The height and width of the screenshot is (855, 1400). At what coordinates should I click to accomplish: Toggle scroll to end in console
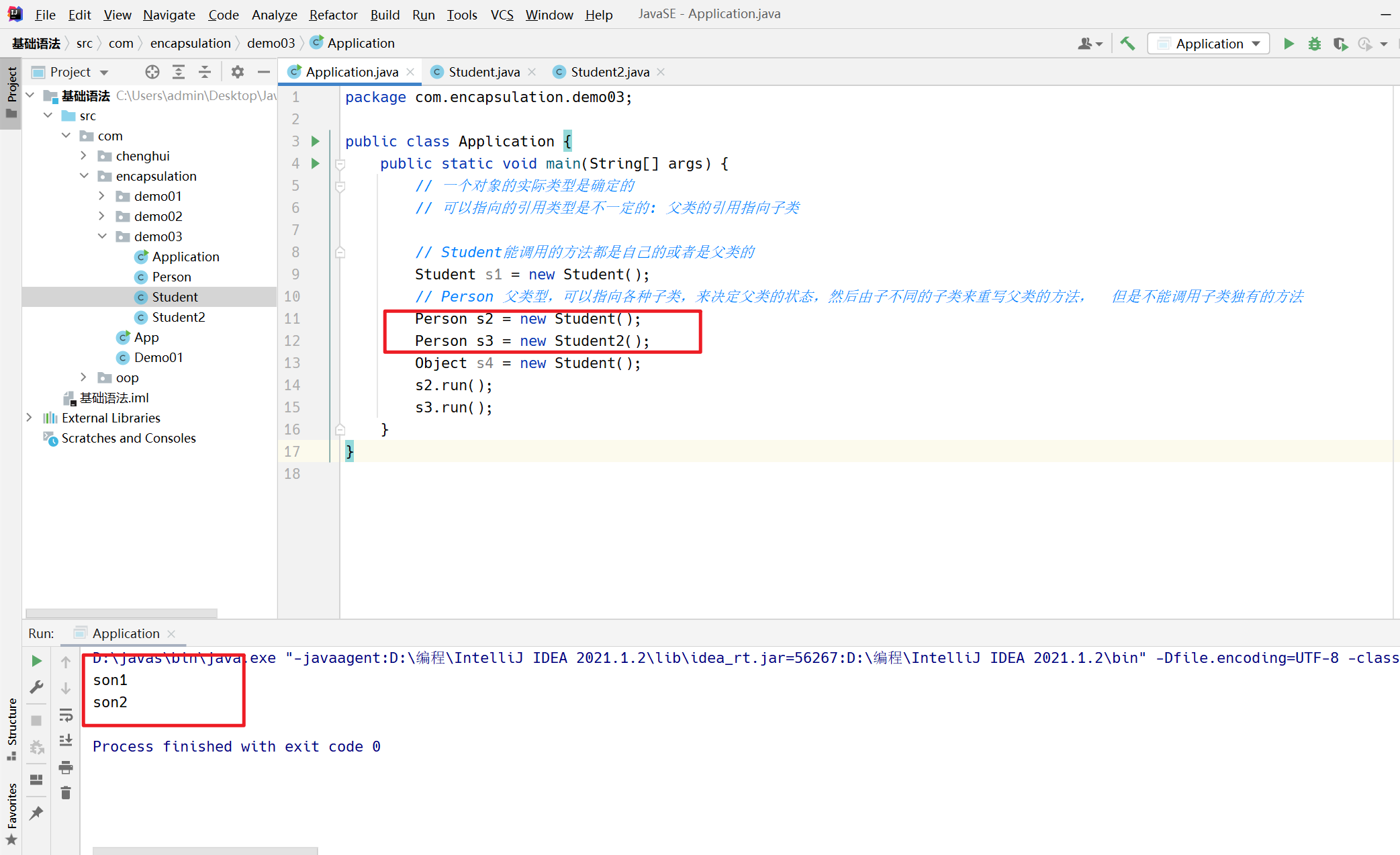[x=66, y=741]
